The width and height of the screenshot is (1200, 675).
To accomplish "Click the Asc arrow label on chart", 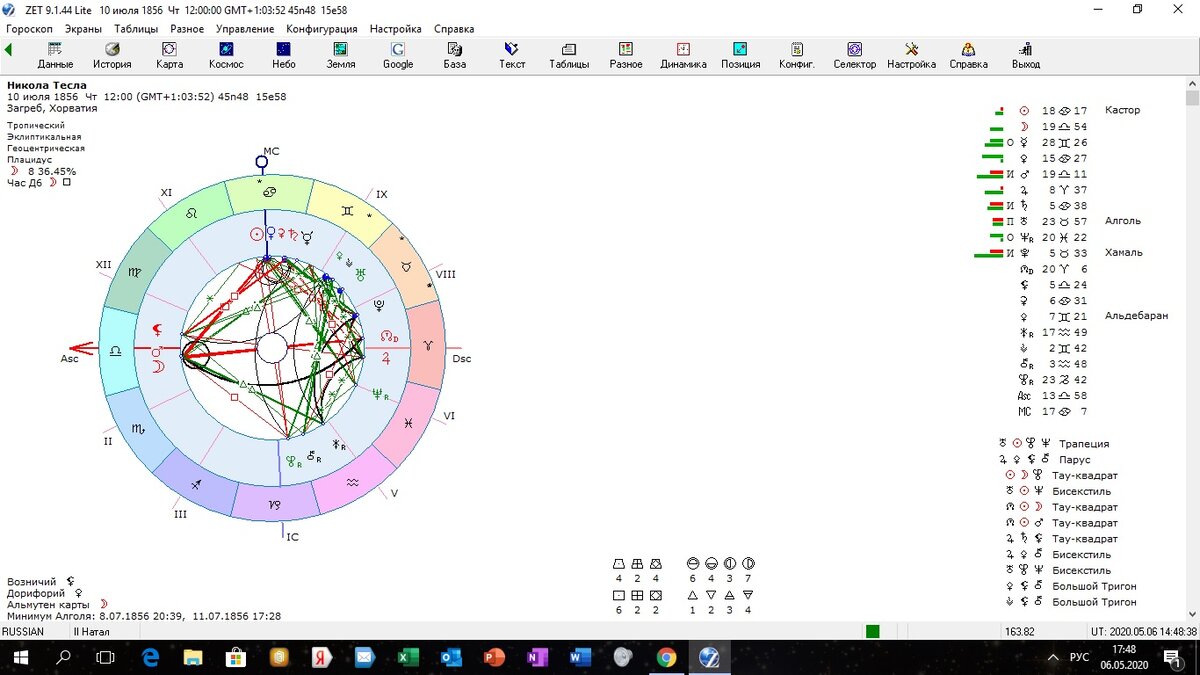I will (69, 358).
